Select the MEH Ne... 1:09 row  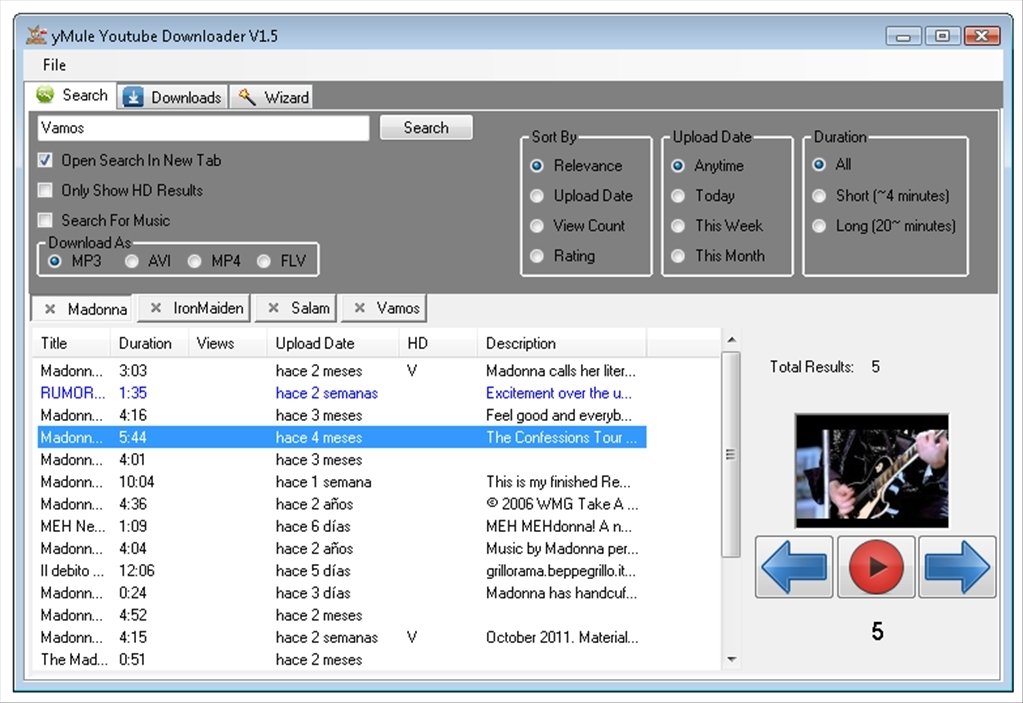342,526
